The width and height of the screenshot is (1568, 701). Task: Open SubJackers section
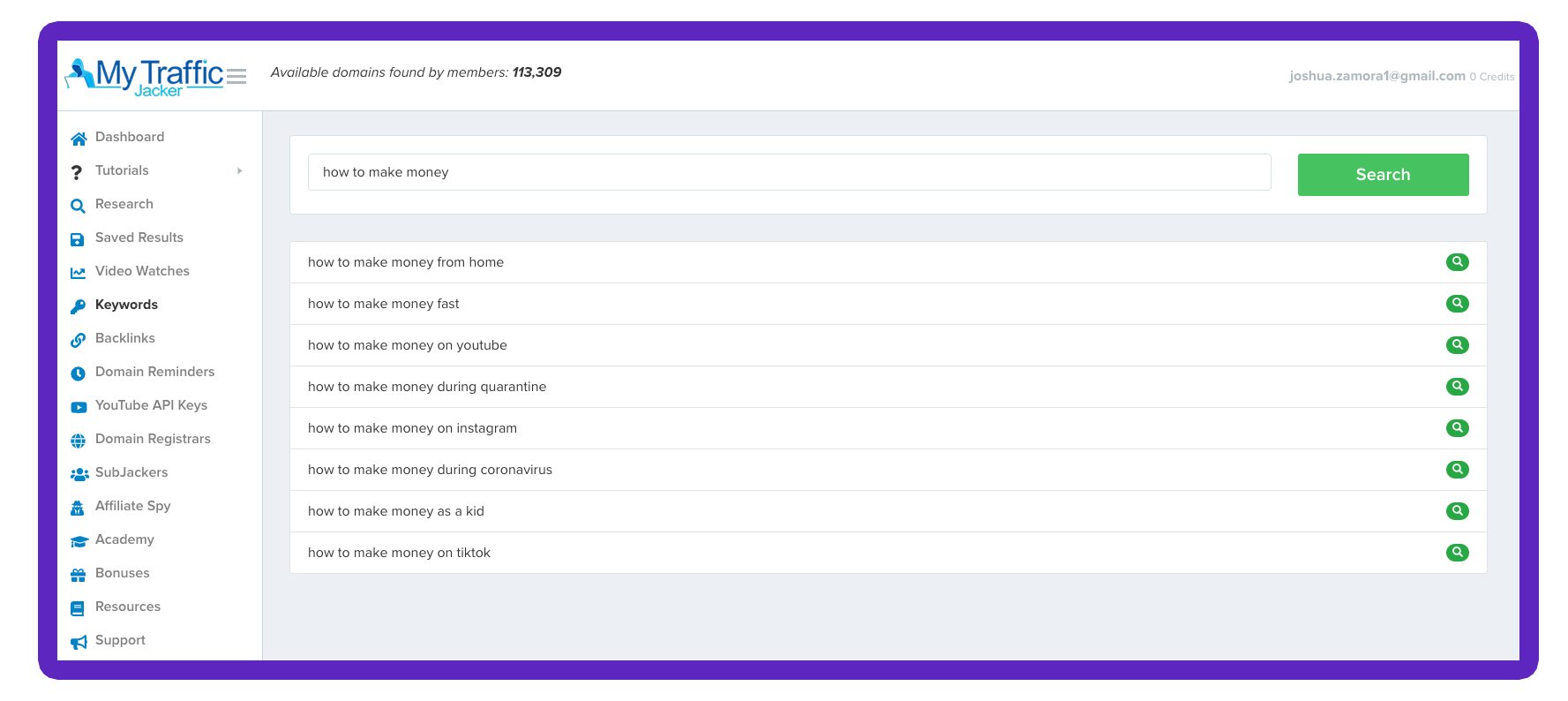(x=131, y=472)
